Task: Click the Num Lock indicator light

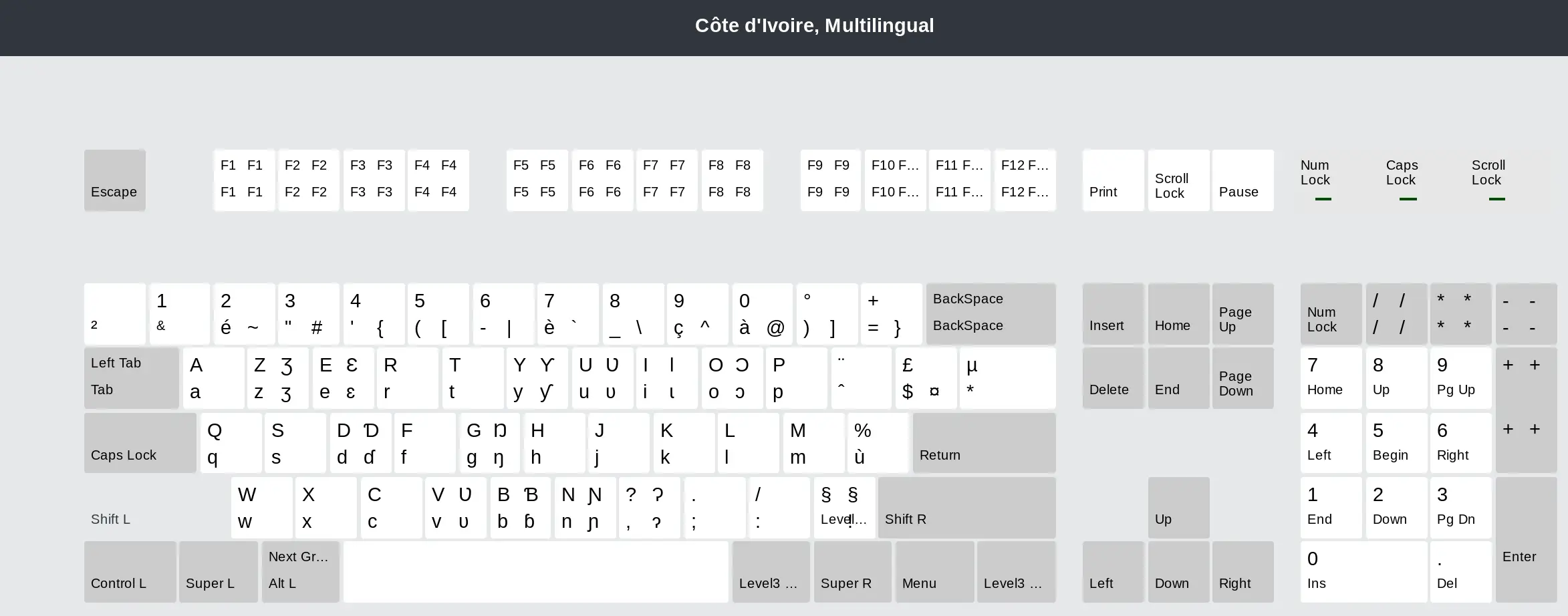Action: pyautogui.click(x=1323, y=199)
